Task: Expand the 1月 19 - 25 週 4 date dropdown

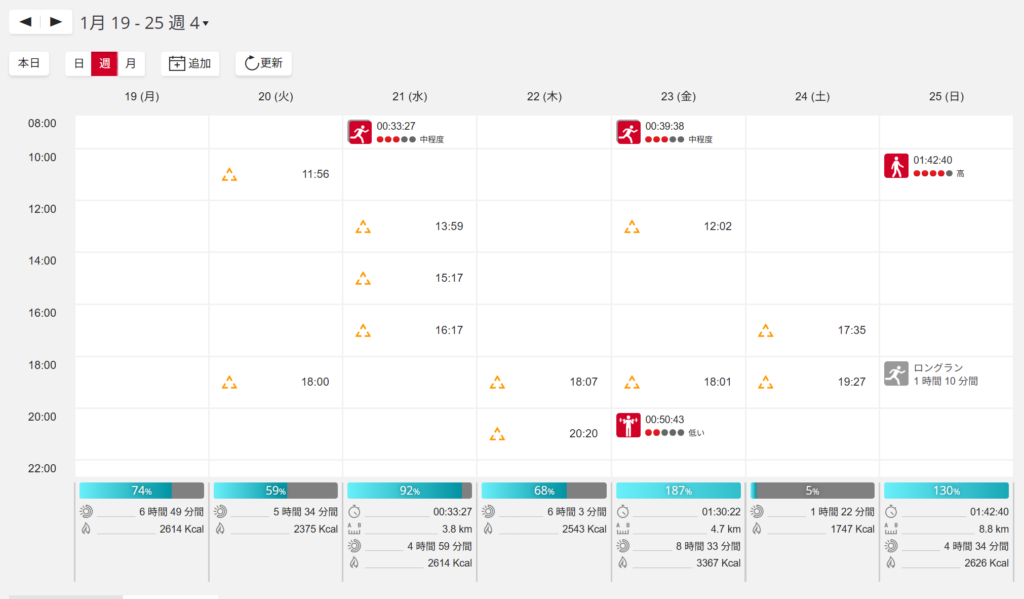Action: point(145,22)
